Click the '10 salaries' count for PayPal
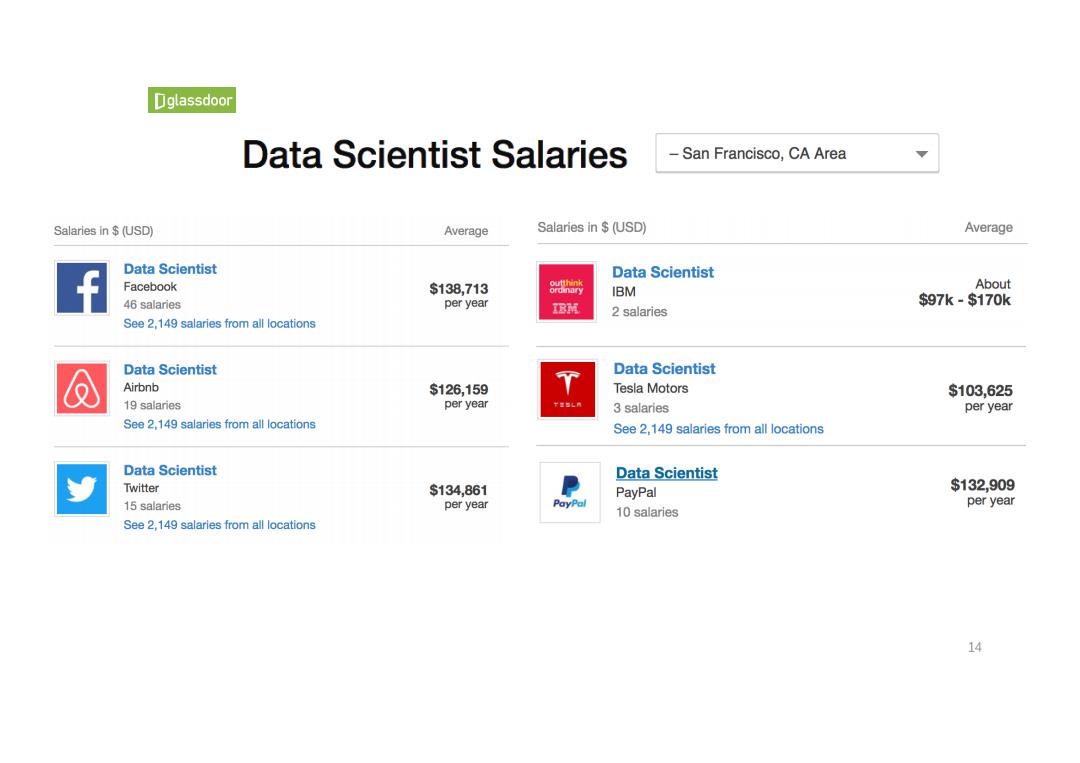The width and height of the screenshot is (1080, 763). point(647,512)
